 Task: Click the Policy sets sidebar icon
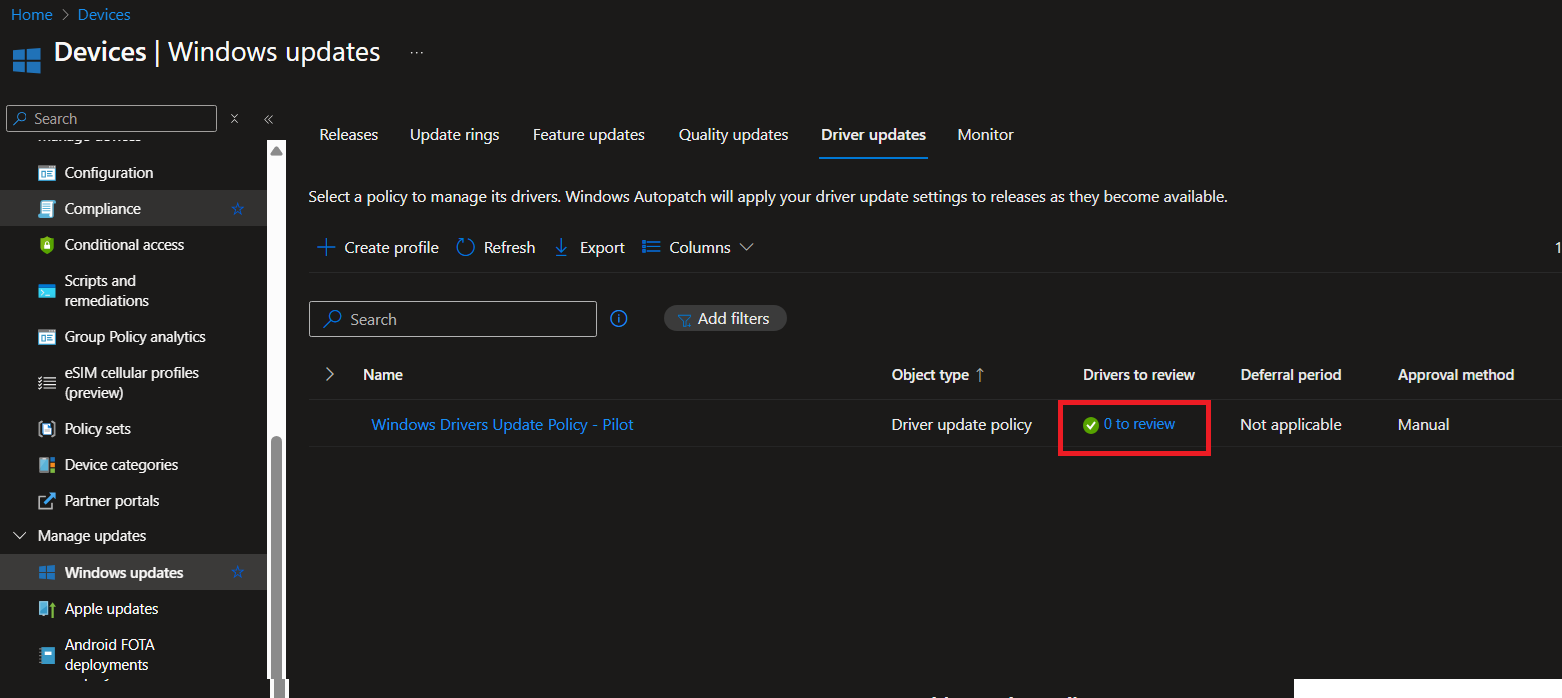47,428
